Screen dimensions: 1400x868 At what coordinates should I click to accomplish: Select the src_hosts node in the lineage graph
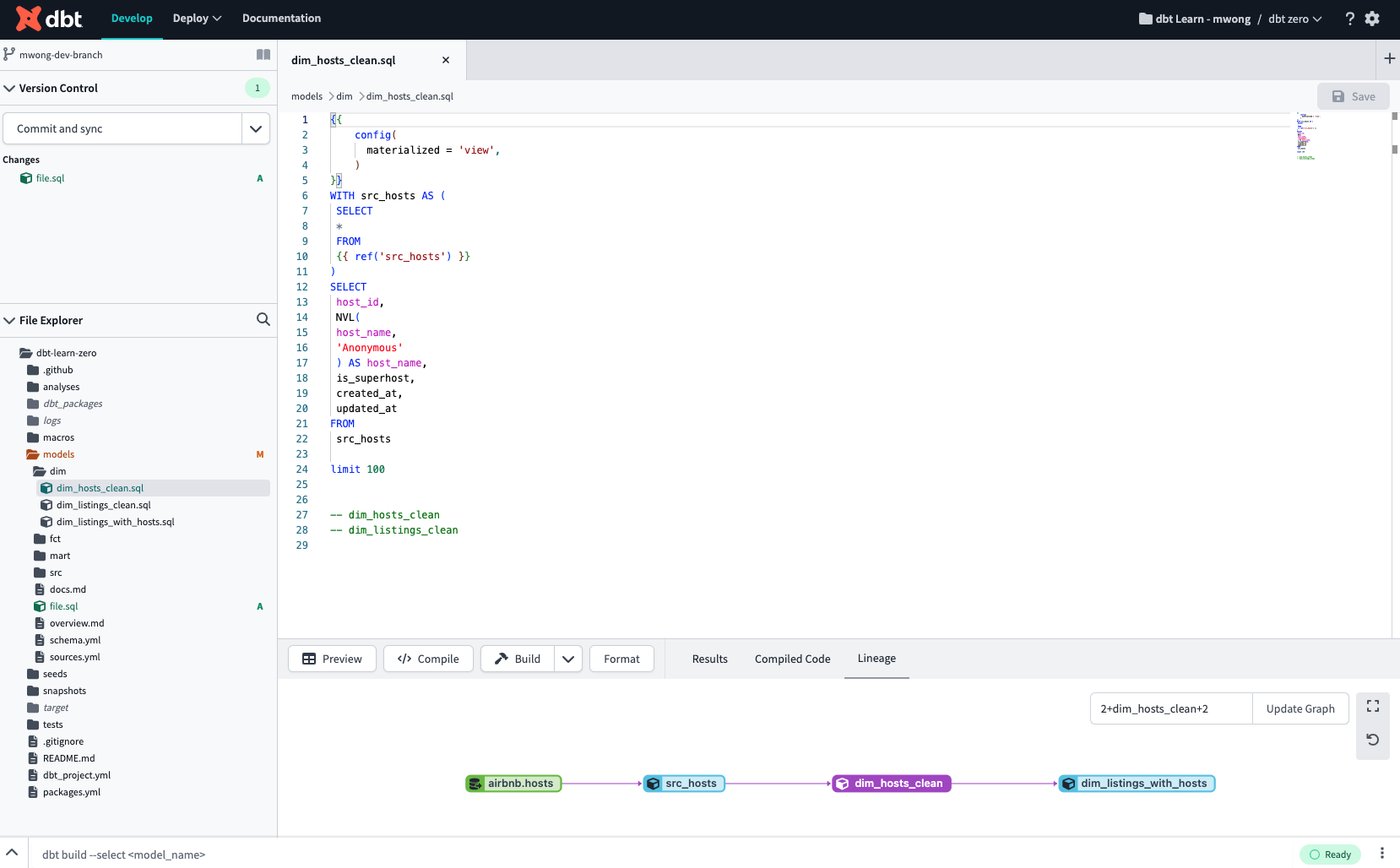click(x=684, y=783)
